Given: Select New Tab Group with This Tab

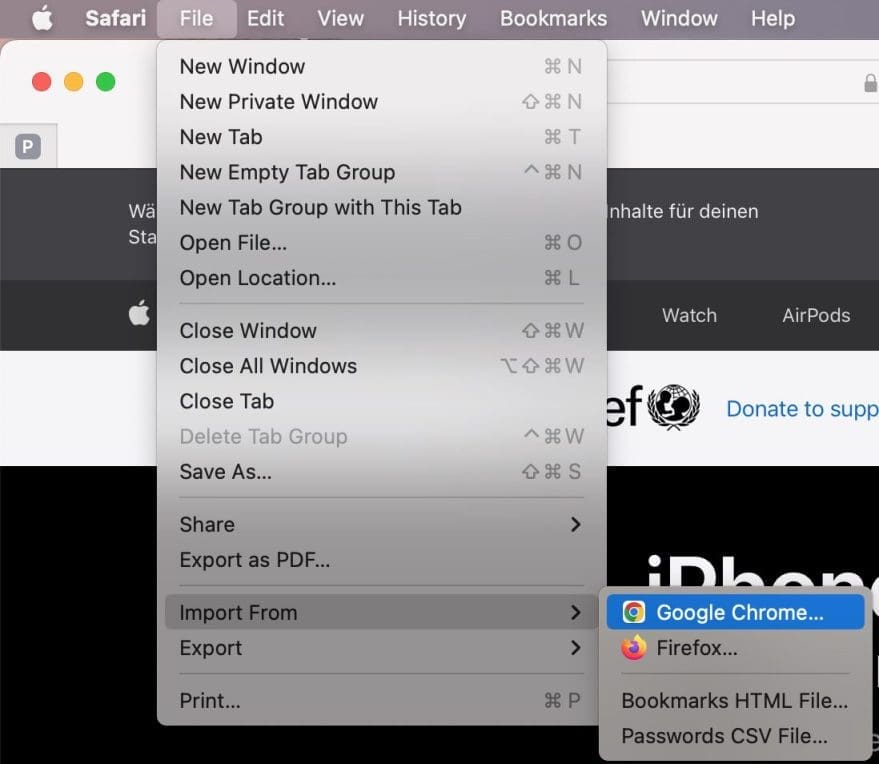Looking at the screenshot, I should point(320,207).
